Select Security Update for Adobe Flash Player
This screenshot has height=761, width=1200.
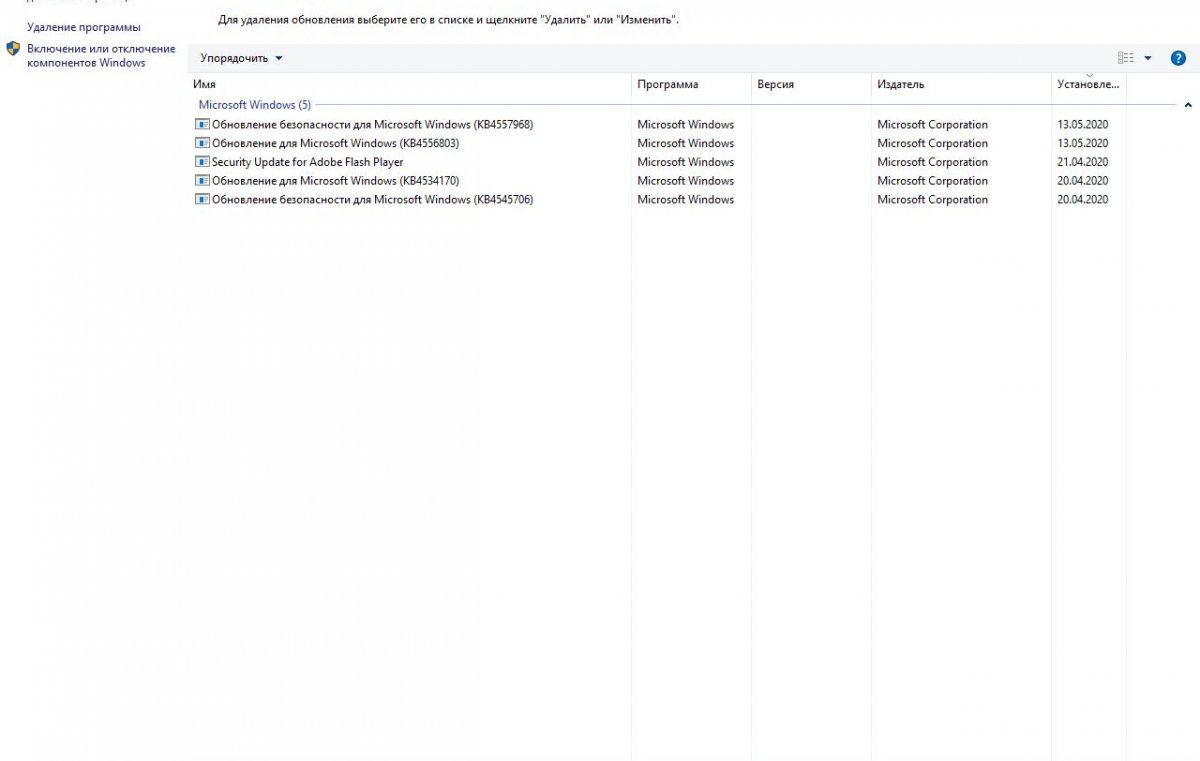(x=307, y=162)
